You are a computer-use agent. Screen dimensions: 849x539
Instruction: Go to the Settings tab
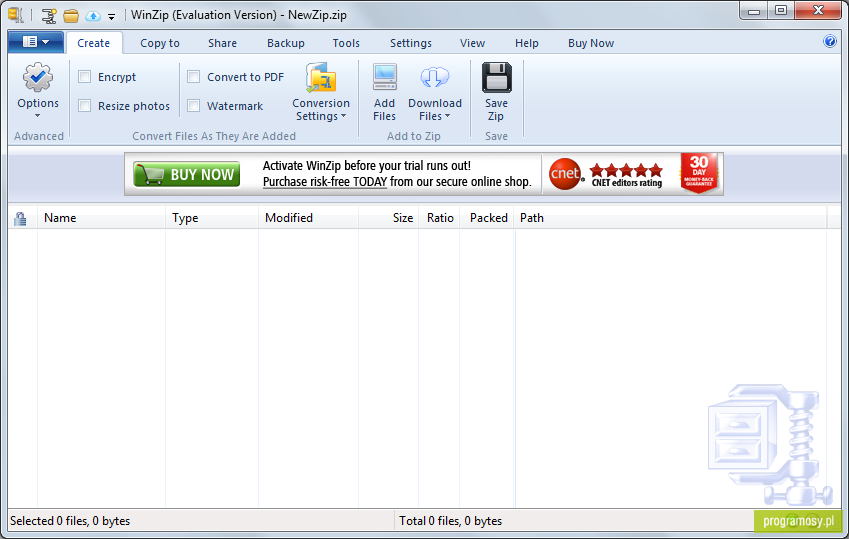(411, 43)
